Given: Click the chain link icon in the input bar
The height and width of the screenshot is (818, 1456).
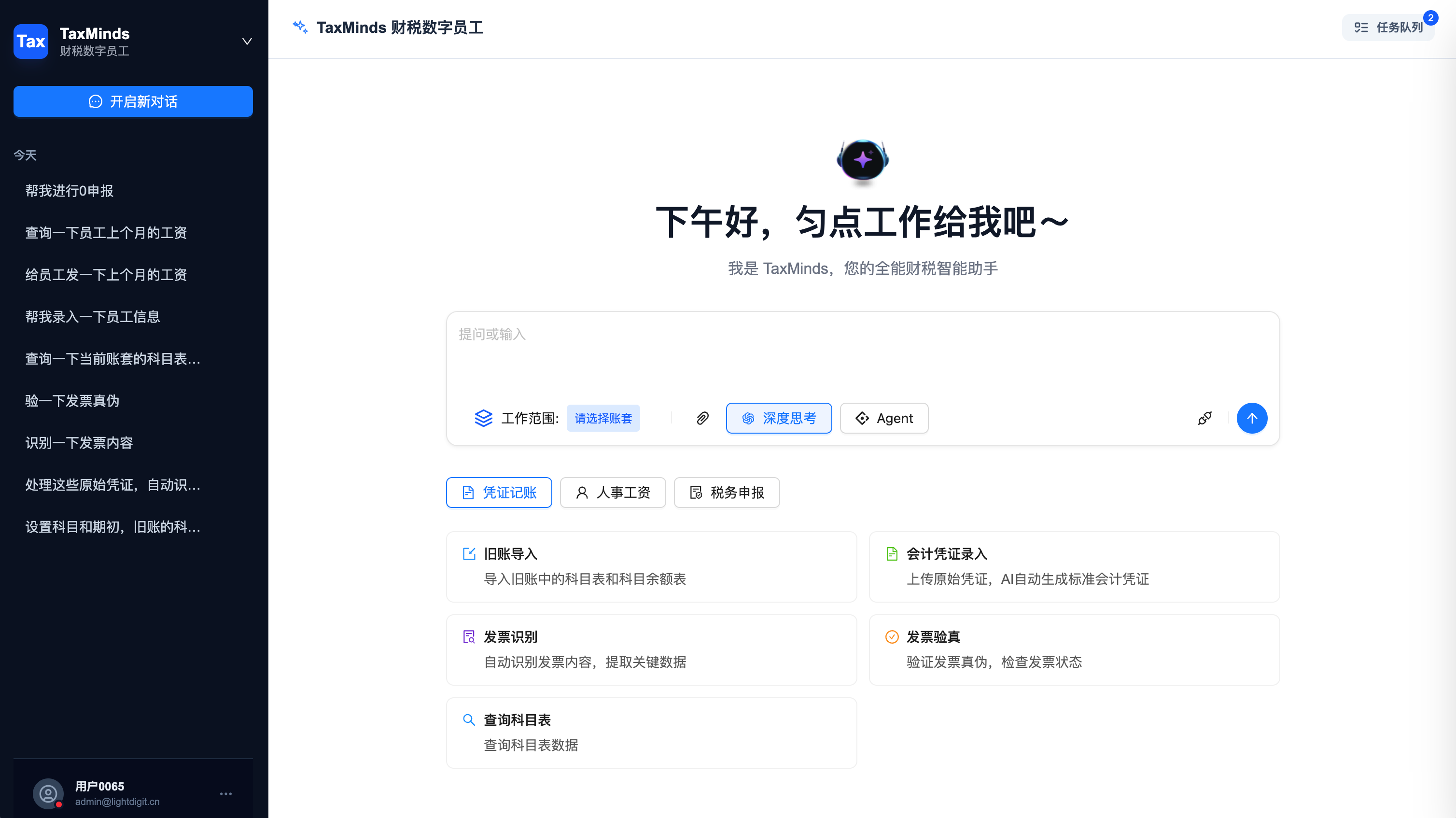Looking at the screenshot, I should click(1204, 418).
